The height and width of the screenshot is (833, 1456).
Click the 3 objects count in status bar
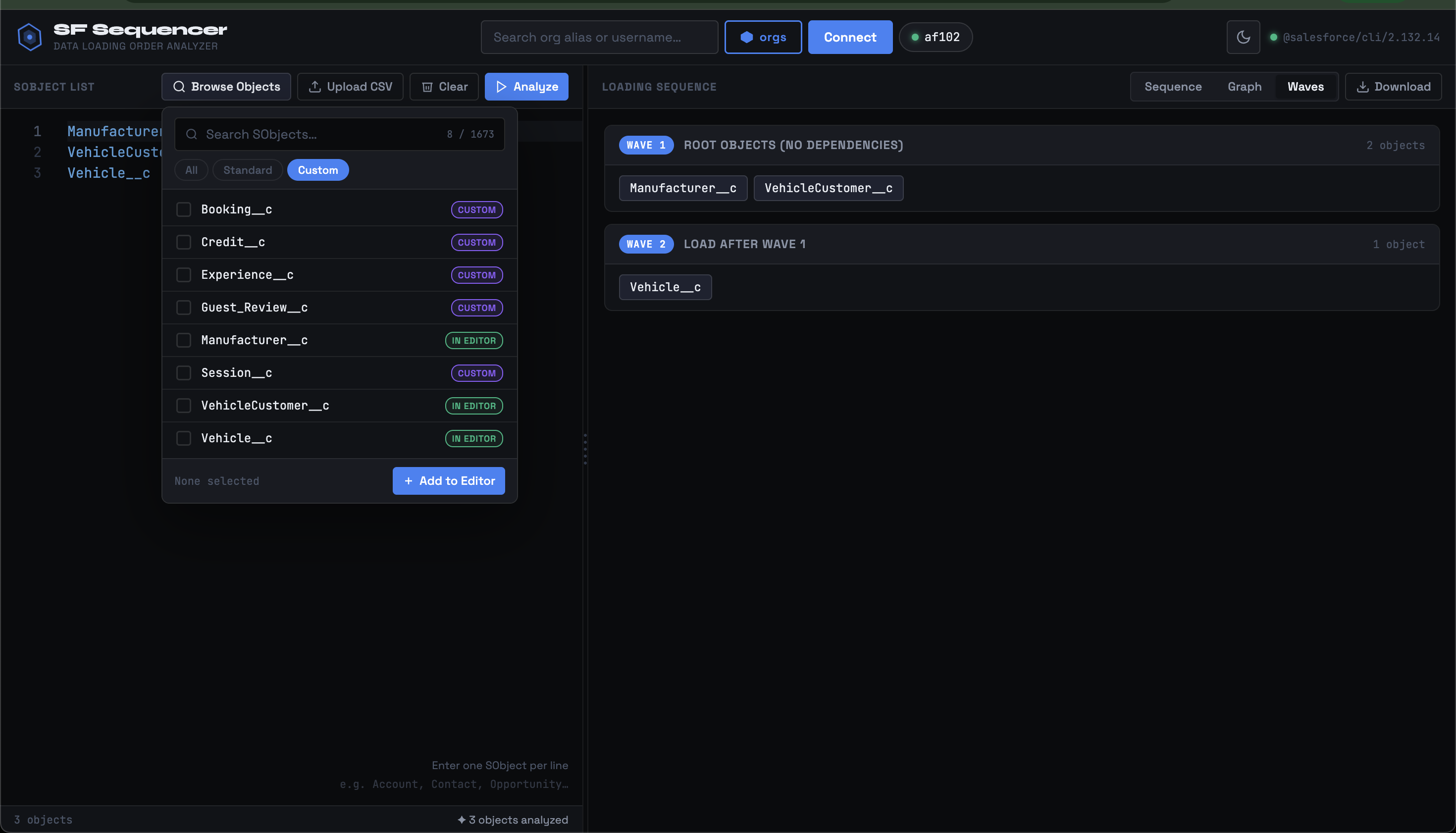point(44,820)
